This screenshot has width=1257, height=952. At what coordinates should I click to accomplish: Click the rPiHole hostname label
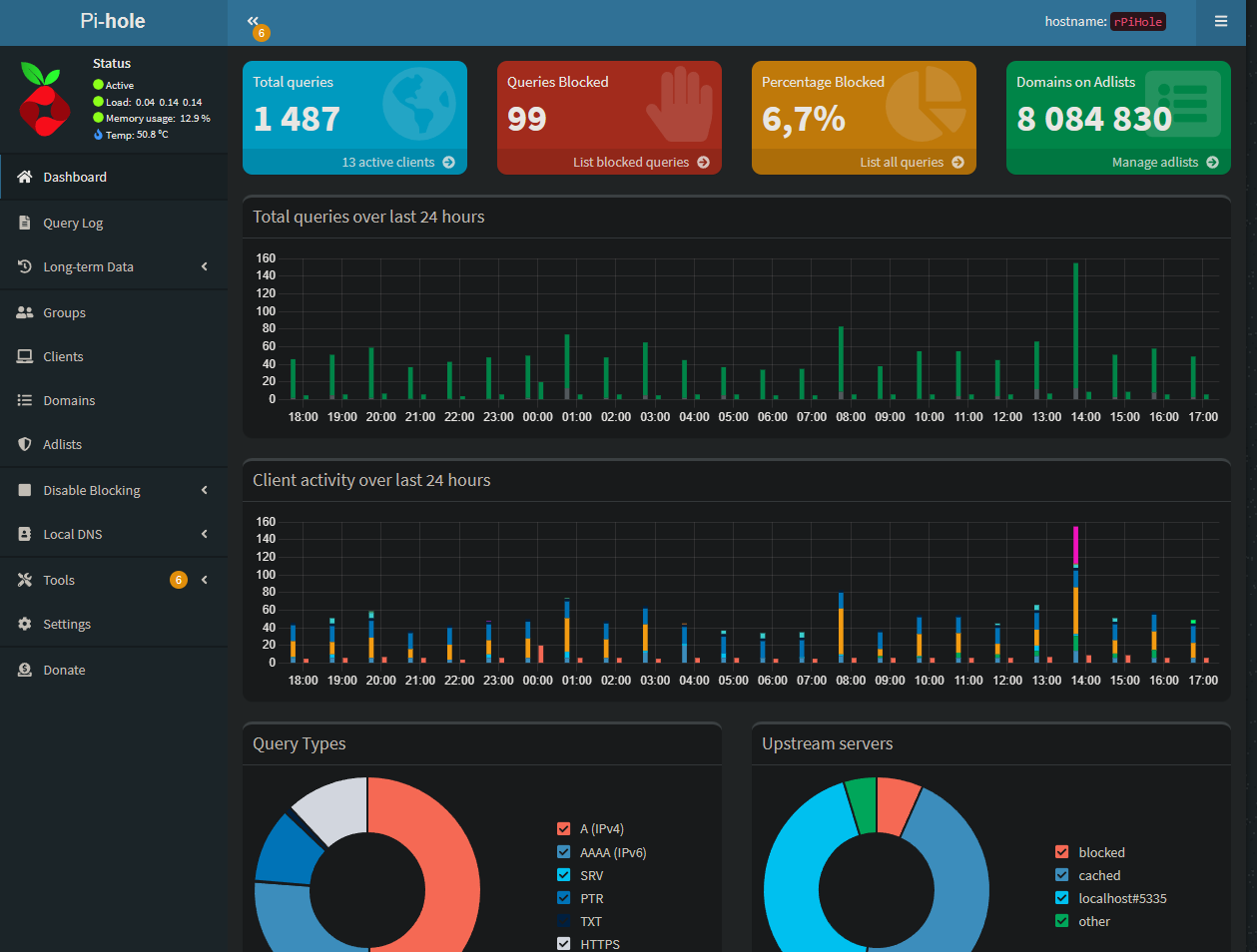[x=1138, y=21]
